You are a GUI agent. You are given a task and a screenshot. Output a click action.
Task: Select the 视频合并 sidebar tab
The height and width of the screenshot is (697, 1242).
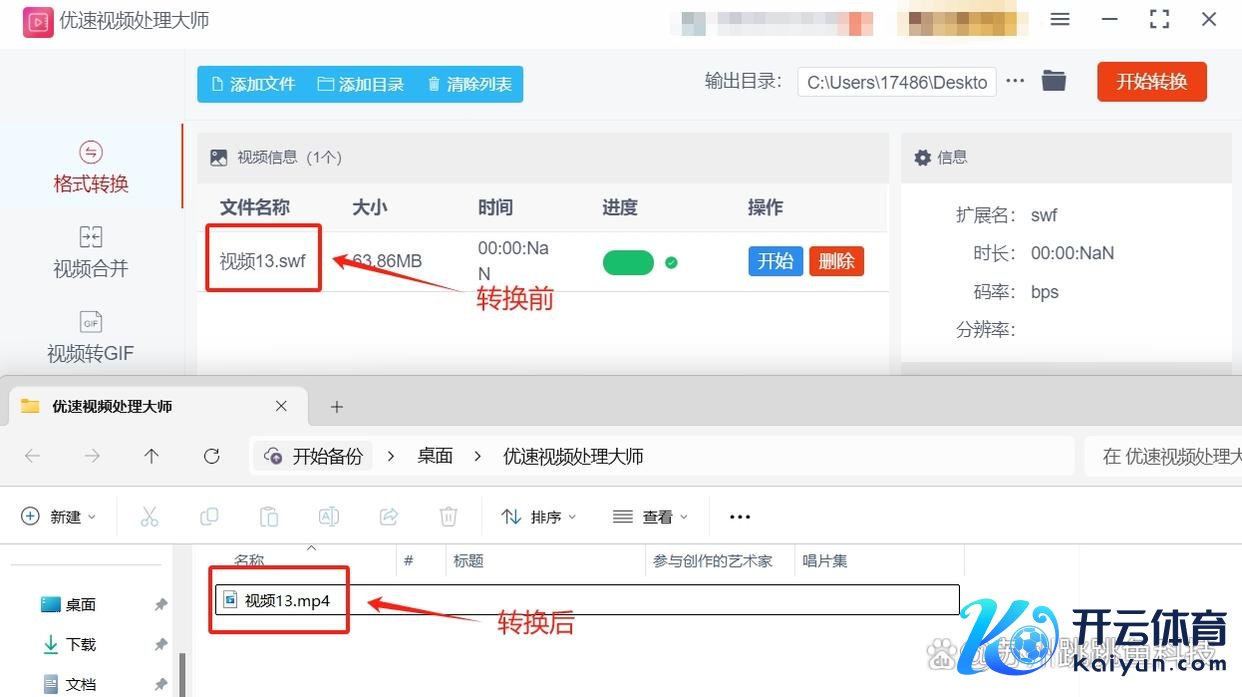click(91, 251)
